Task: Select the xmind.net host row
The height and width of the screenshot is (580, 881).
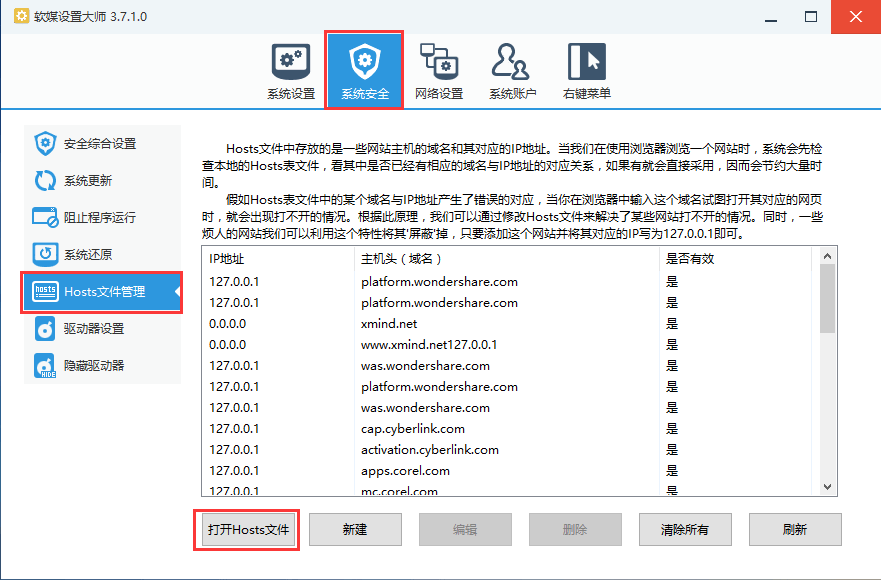Action: tap(507, 324)
